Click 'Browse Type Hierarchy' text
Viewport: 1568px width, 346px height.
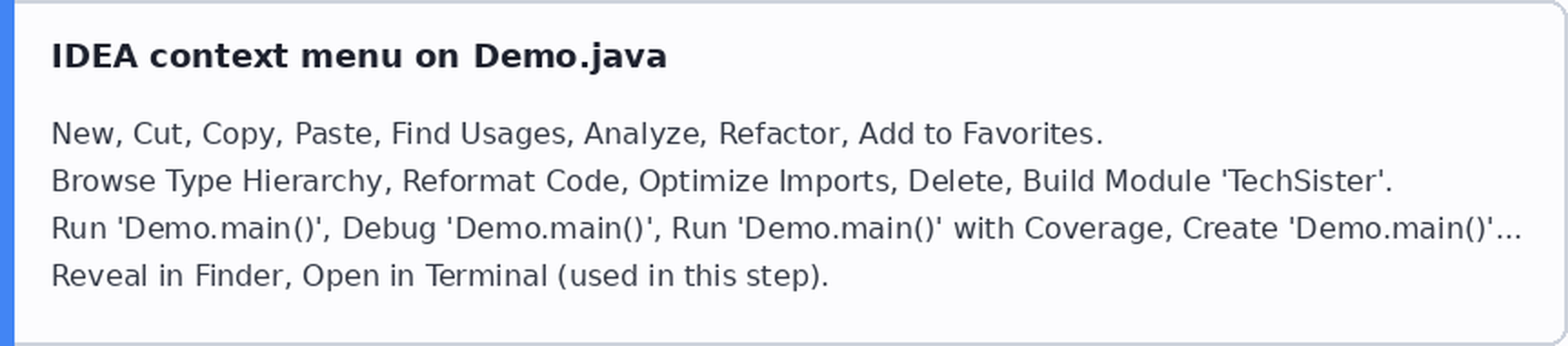[x=216, y=181]
